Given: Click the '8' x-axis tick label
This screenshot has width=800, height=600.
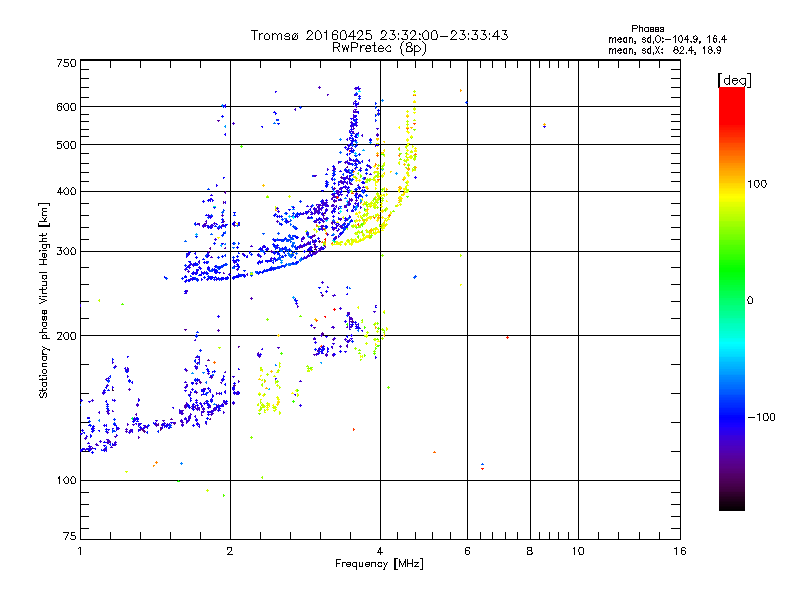Looking at the screenshot, I should click(x=530, y=551).
